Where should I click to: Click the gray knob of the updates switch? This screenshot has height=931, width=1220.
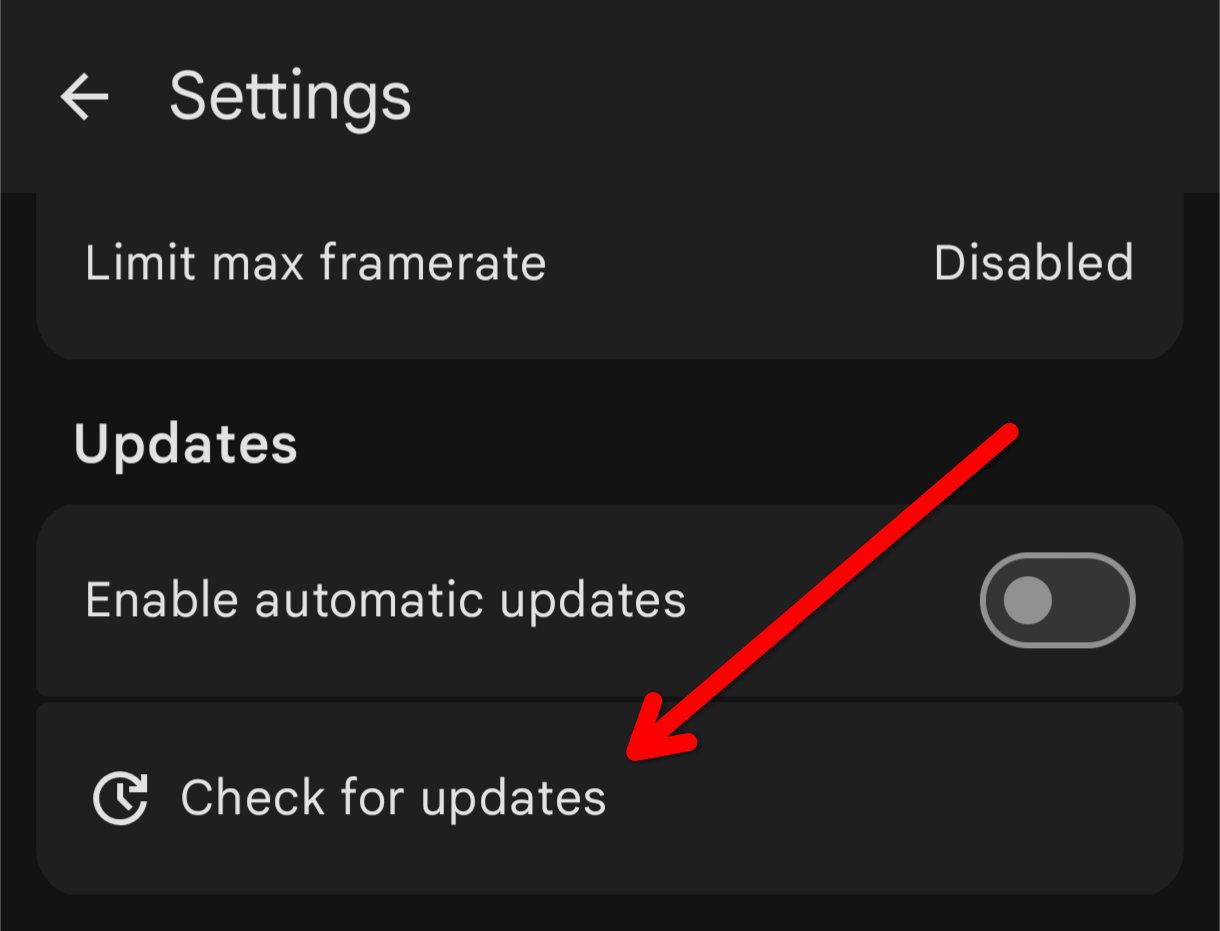click(x=1027, y=600)
